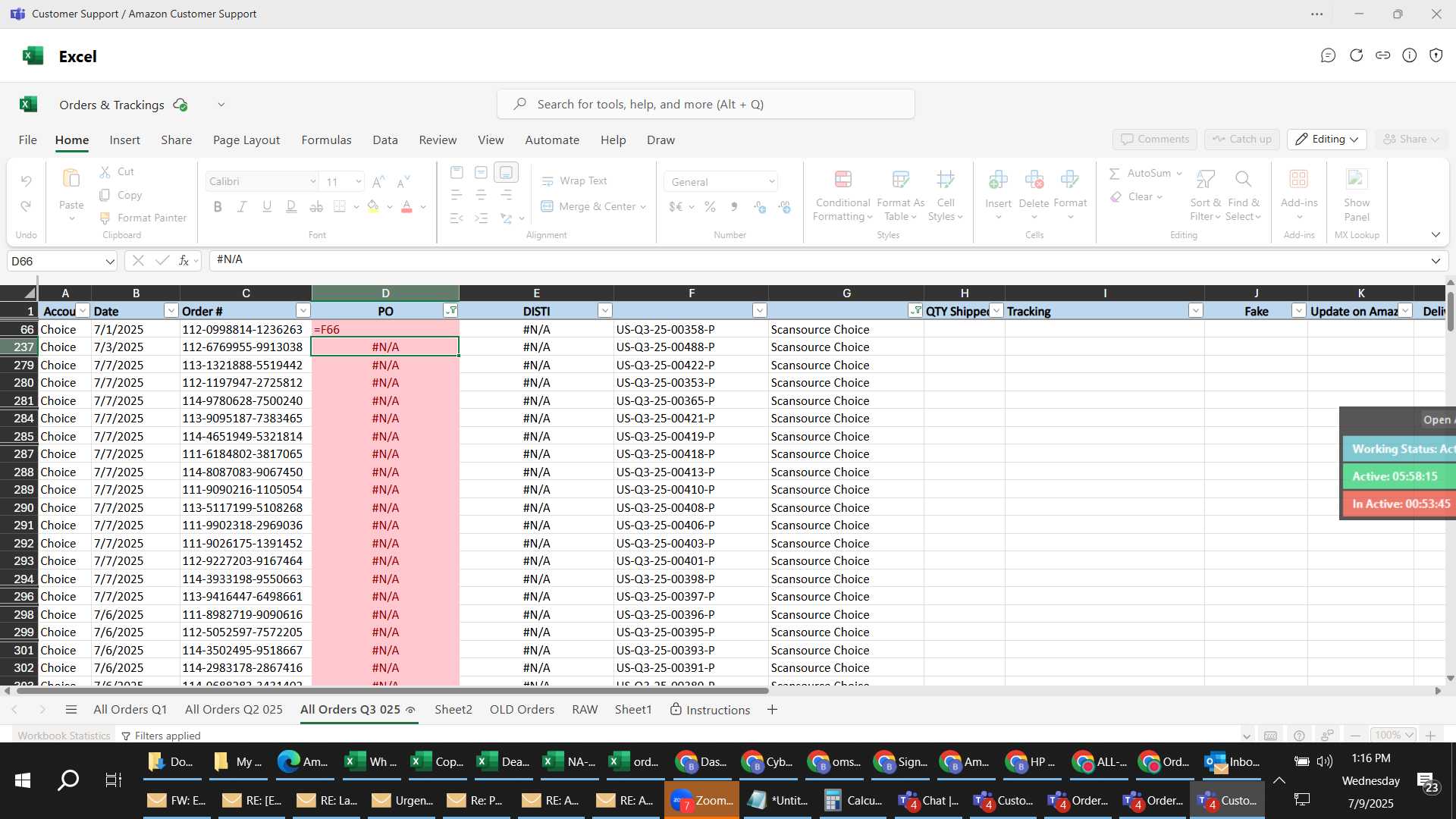Click the Paste clipboard icon
Image resolution: width=1456 pixels, height=819 pixels.
71,179
